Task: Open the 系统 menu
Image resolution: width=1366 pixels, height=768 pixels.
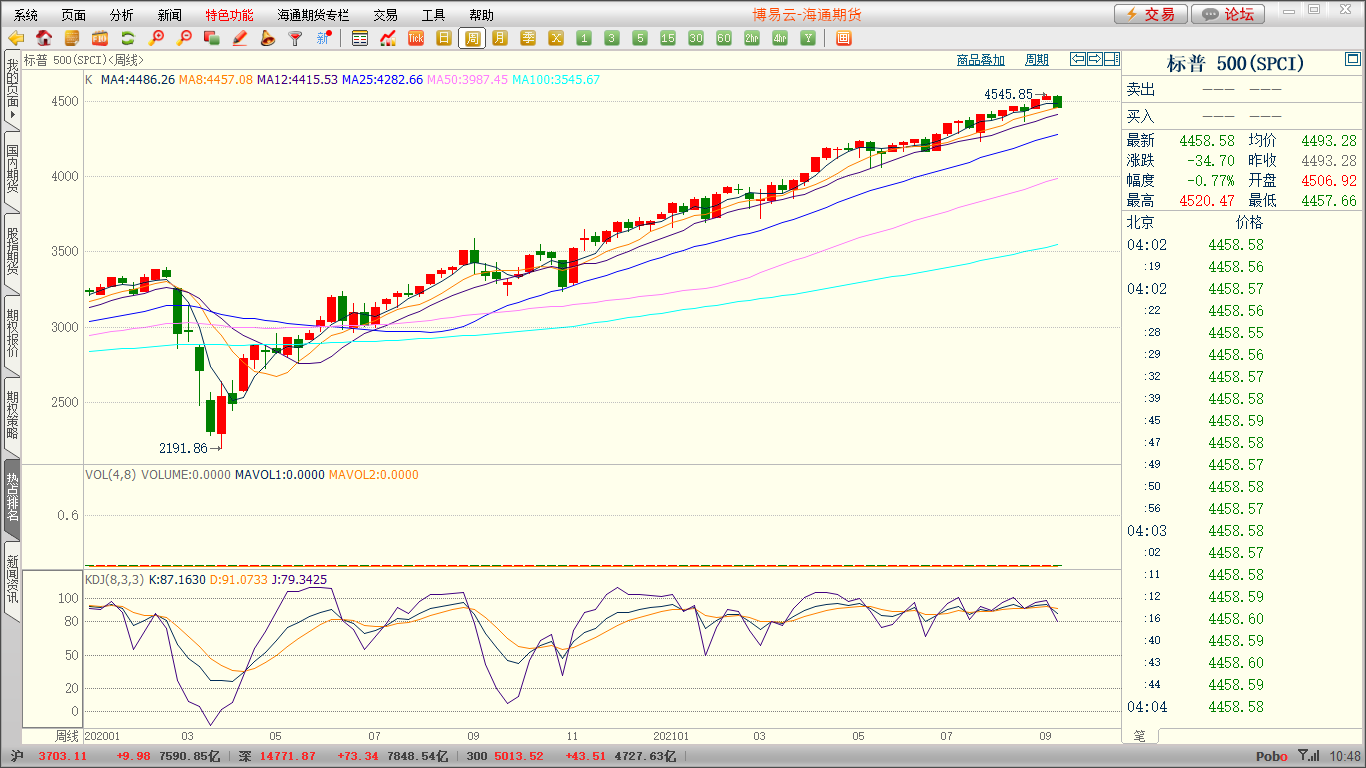Action: (x=26, y=15)
